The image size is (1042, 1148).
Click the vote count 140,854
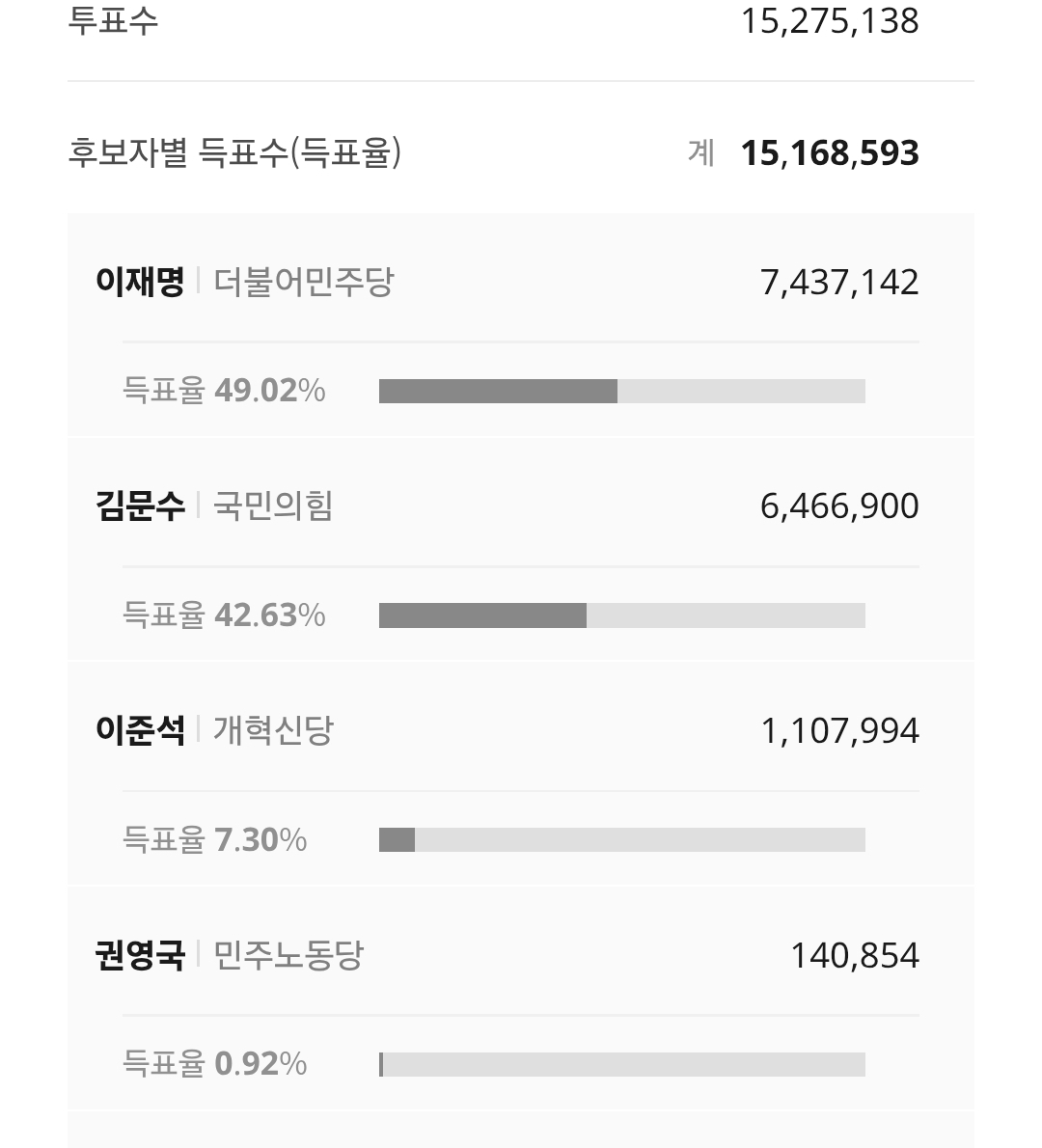854,955
